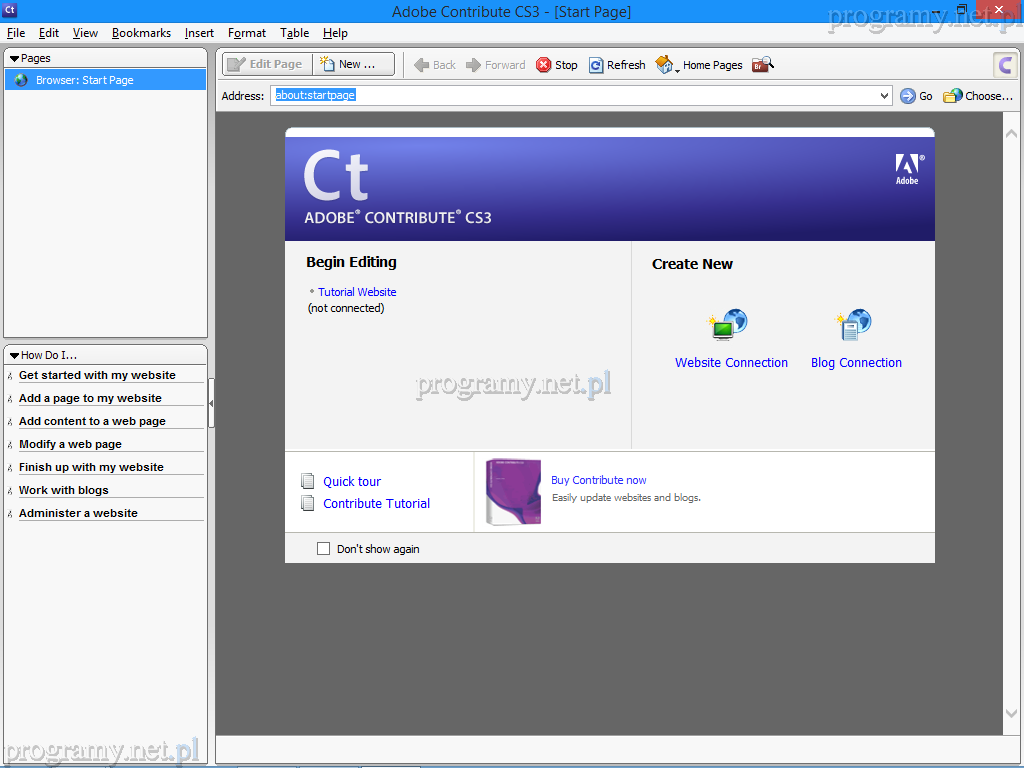
Task: Click the Adobe Bridge browse icon
Action: (x=763, y=65)
